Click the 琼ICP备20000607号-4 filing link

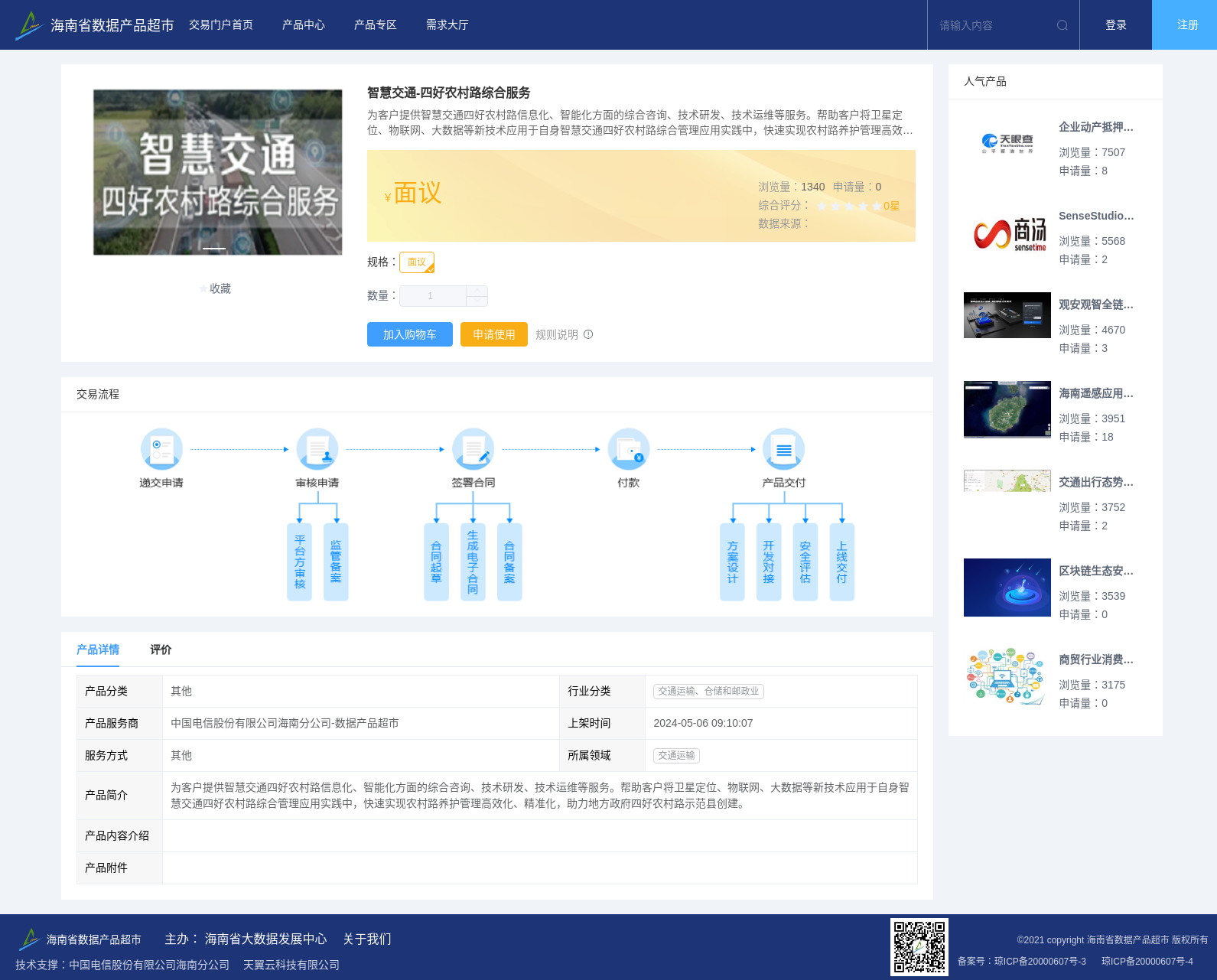click(1147, 961)
